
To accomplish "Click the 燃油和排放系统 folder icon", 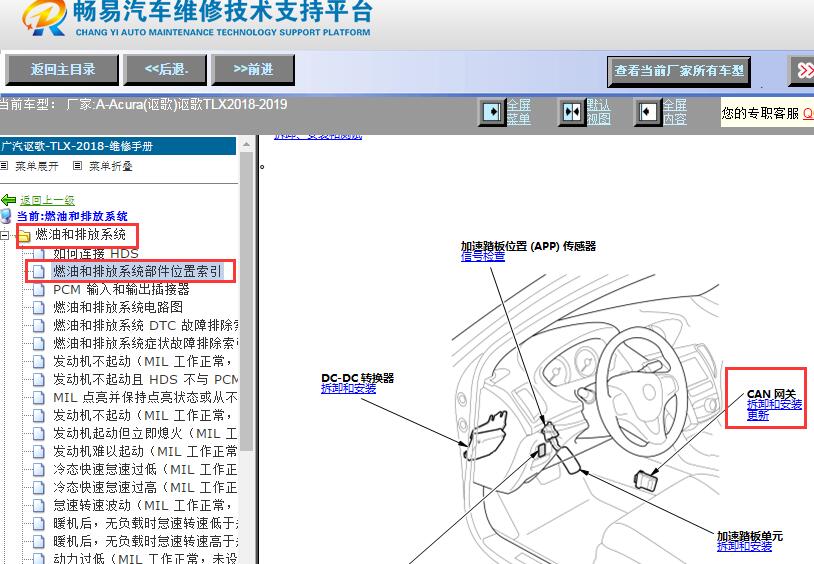I will 24,236.
